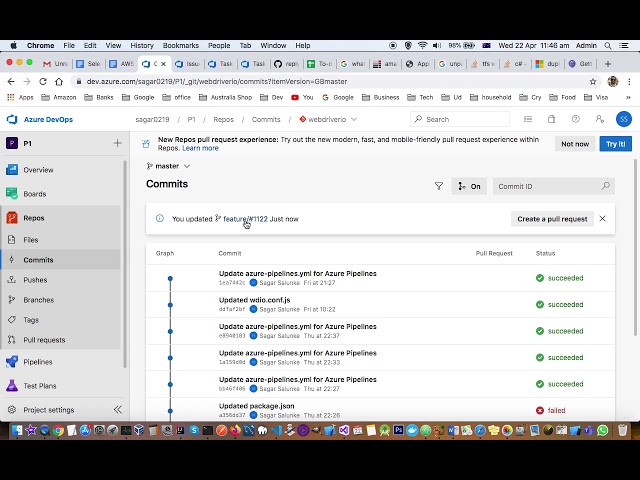Show more bookmarks with the chevron
The width and height of the screenshot is (640, 480).
click(628, 97)
